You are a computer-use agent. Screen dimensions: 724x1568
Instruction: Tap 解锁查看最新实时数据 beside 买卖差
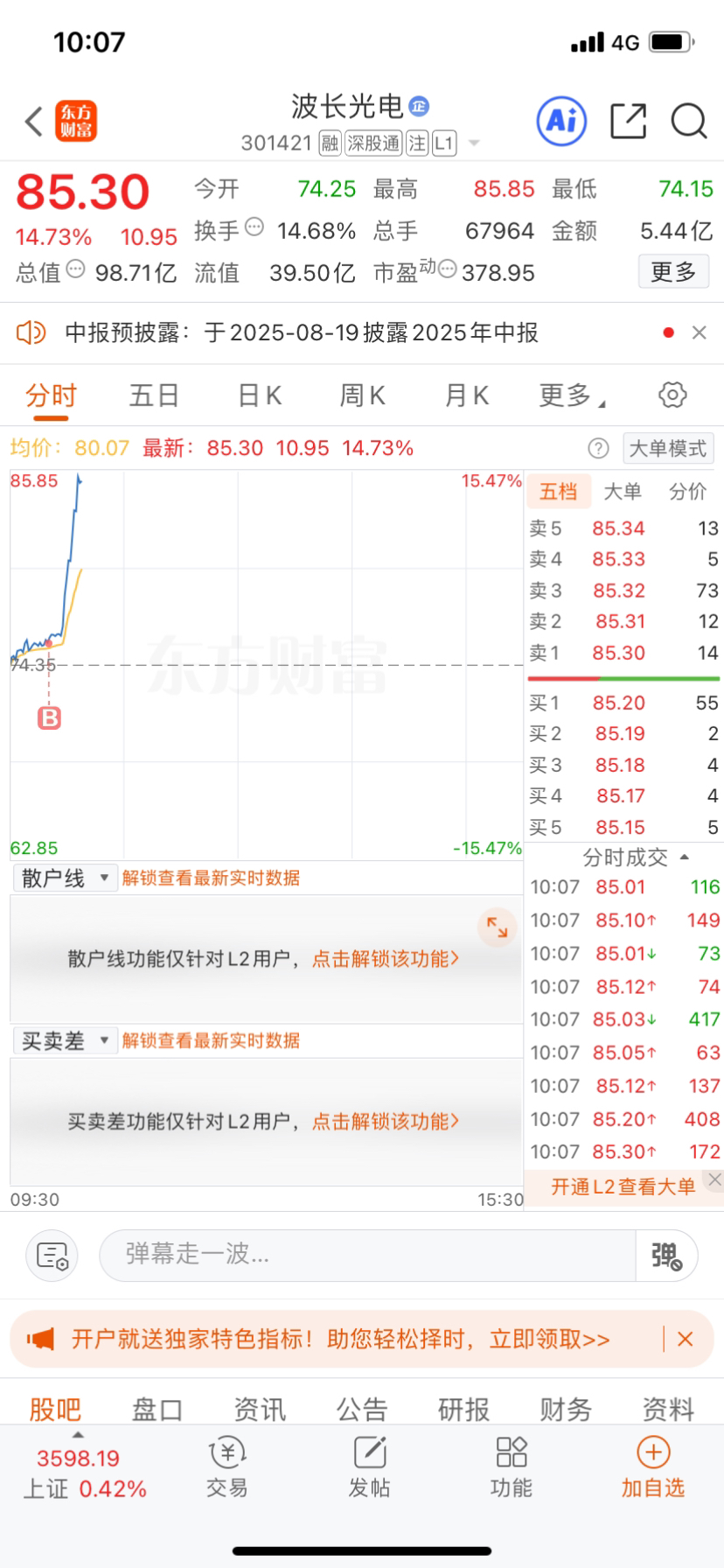coord(211,1040)
